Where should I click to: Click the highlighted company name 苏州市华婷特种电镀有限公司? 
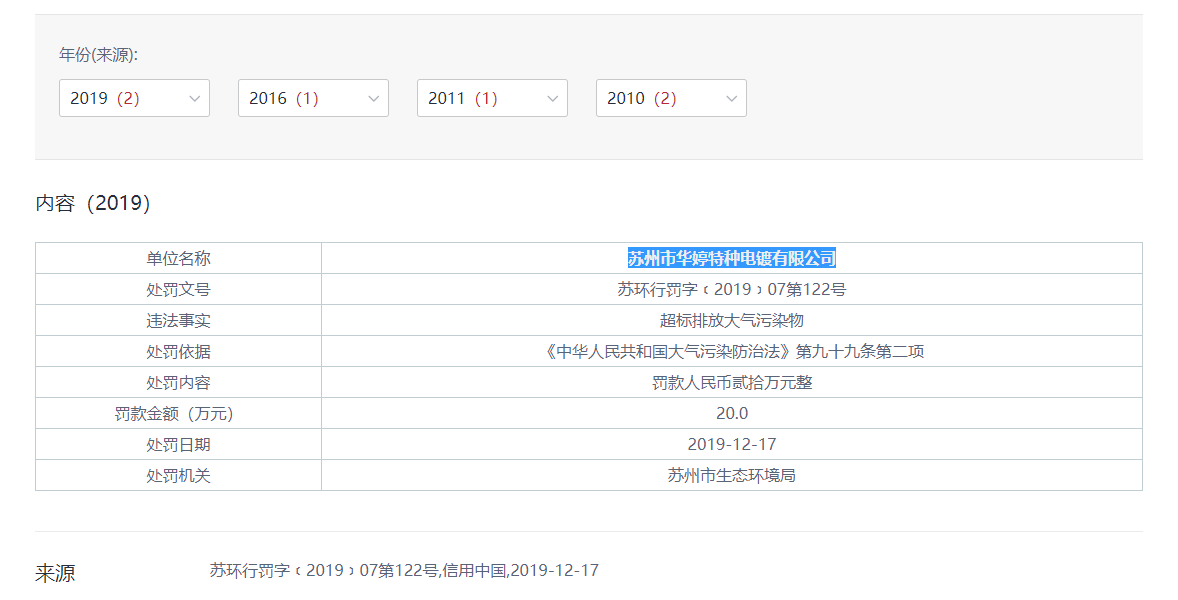click(732, 258)
